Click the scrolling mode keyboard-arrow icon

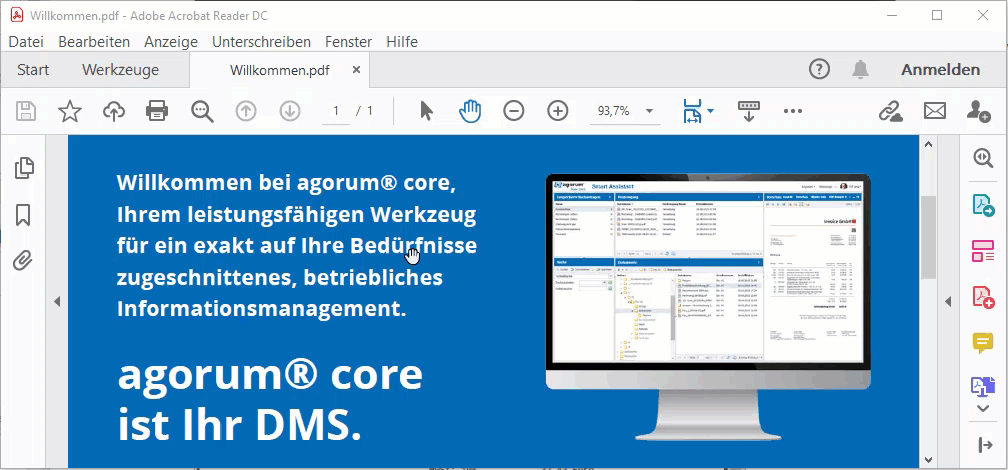748,111
